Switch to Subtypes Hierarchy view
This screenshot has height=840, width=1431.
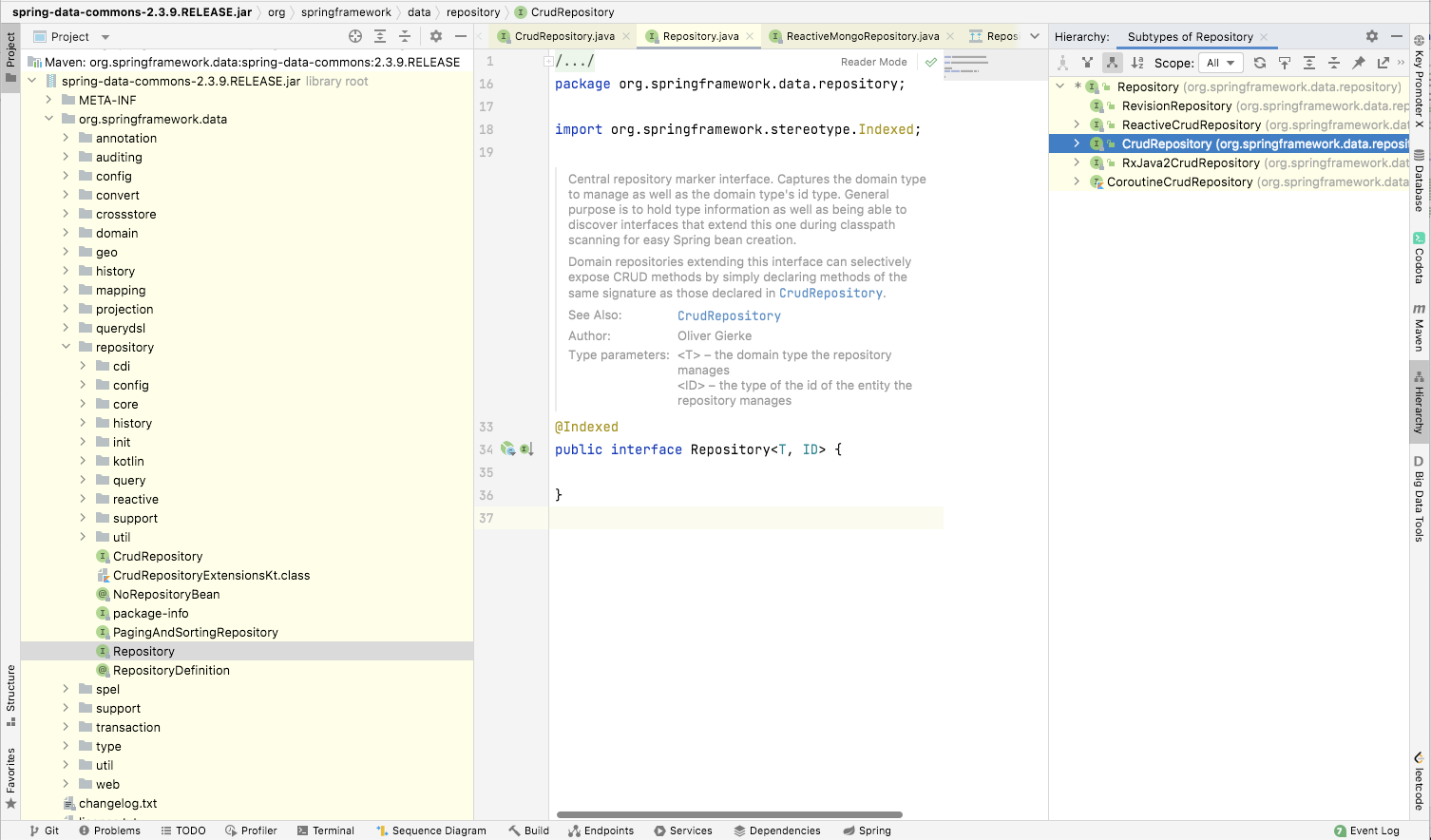(1112, 63)
